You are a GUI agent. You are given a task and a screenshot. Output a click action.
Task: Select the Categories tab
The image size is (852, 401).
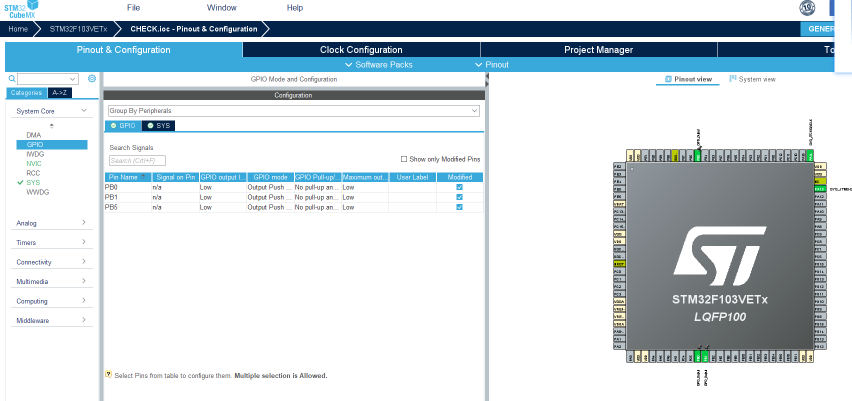coord(27,93)
